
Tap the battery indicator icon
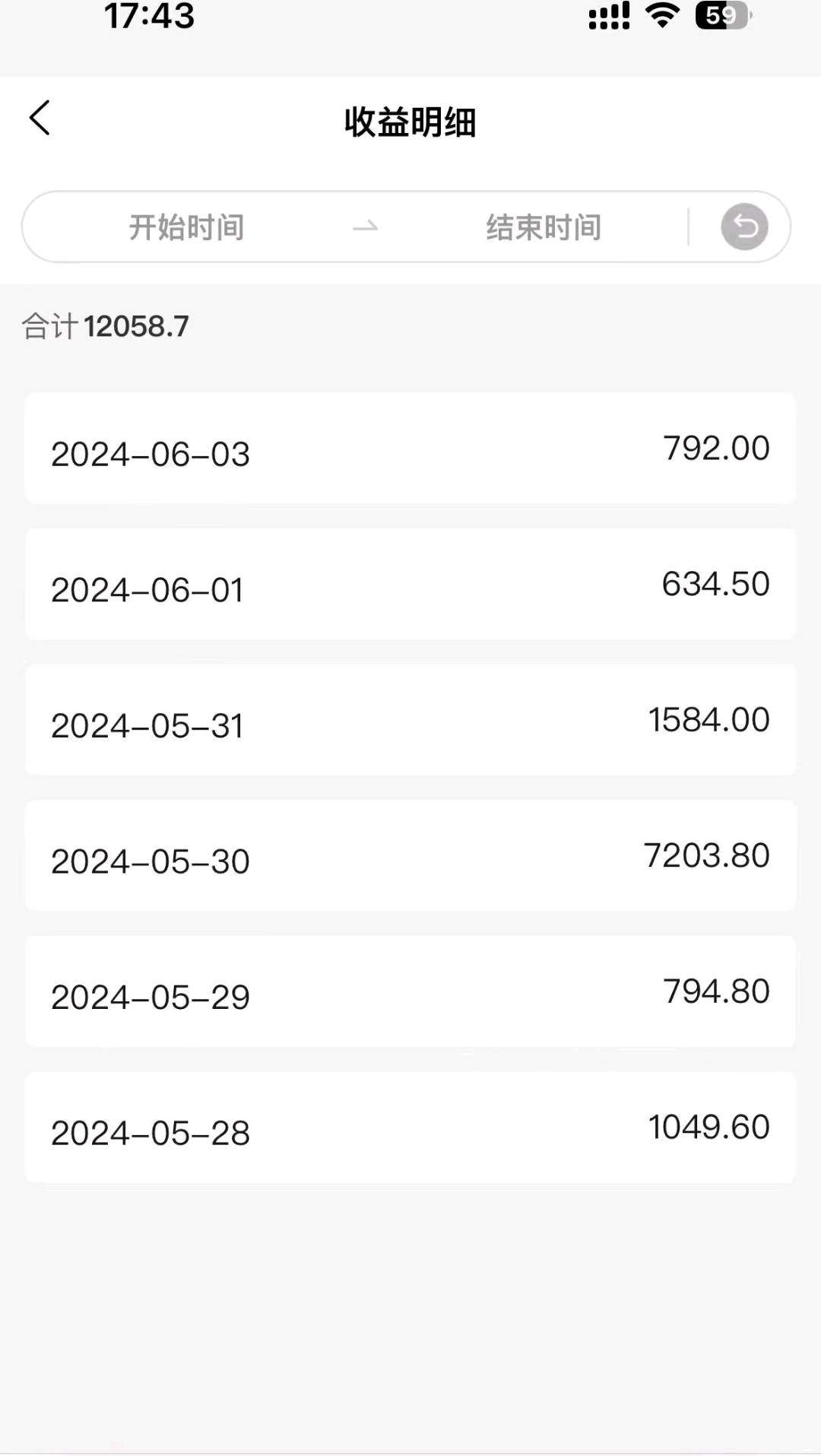(723, 15)
